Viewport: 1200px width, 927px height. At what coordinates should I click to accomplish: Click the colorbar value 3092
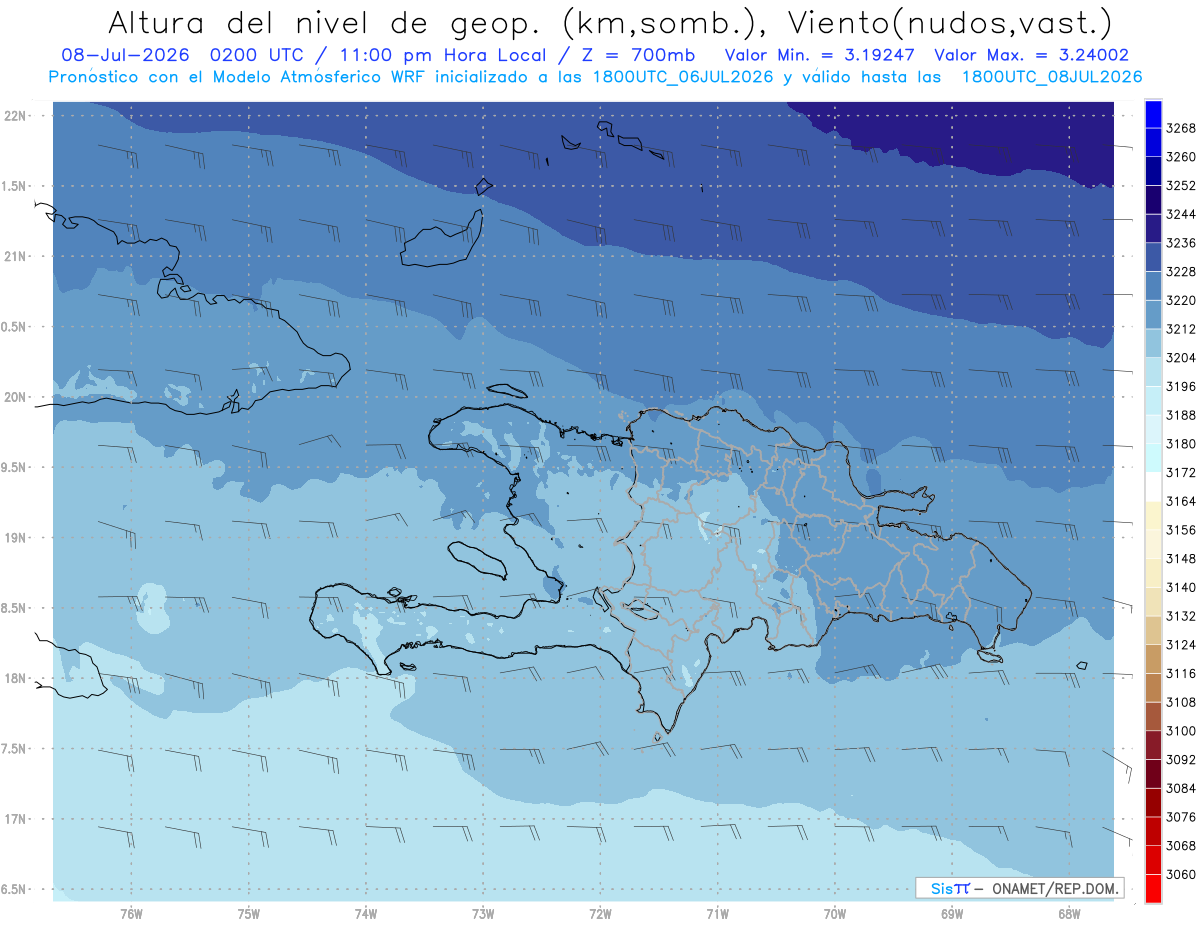1180,759
